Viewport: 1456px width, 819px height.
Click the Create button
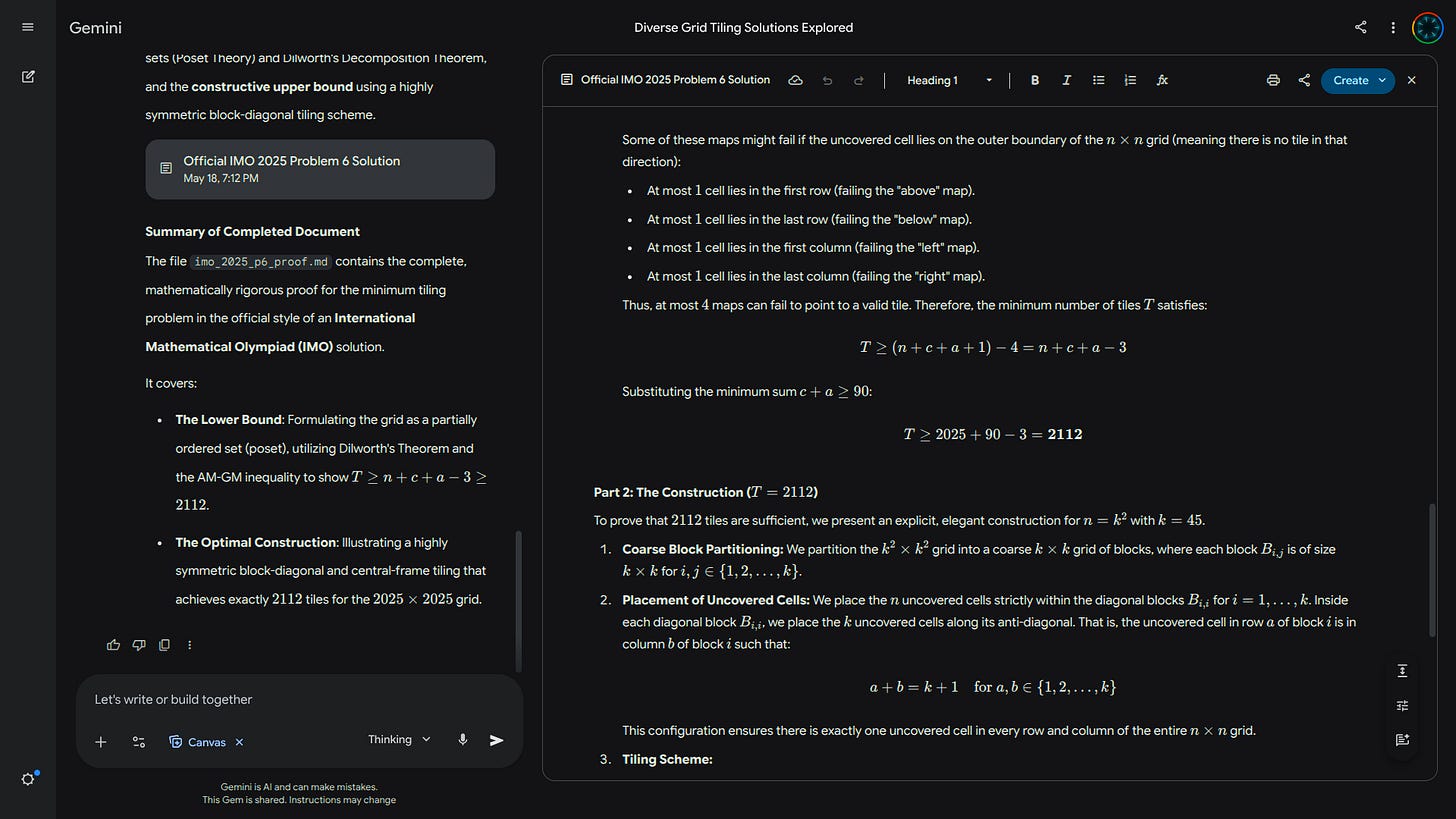pyautogui.click(x=1350, y=80)
